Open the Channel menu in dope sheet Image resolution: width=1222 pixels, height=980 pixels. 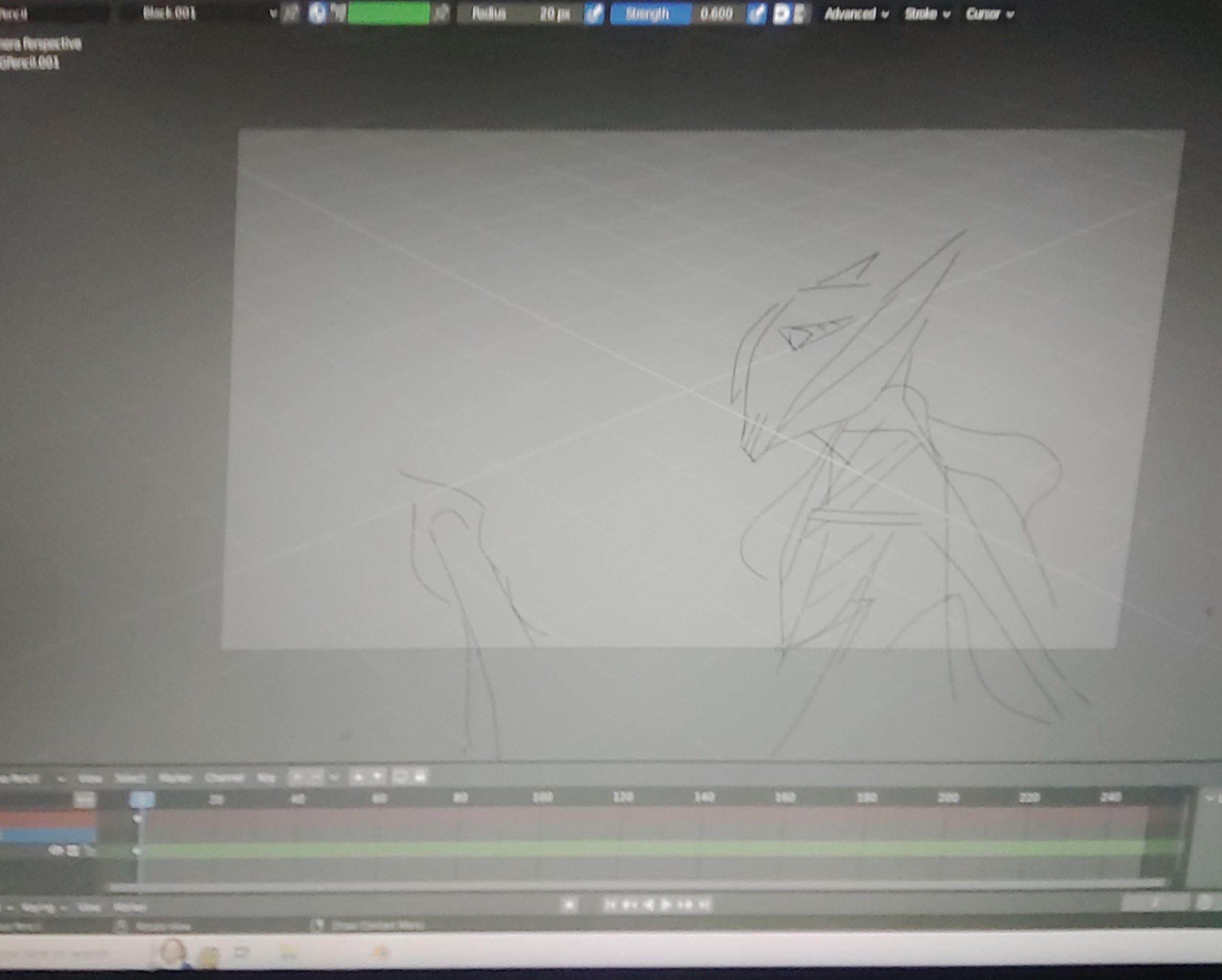pos(224,778)
